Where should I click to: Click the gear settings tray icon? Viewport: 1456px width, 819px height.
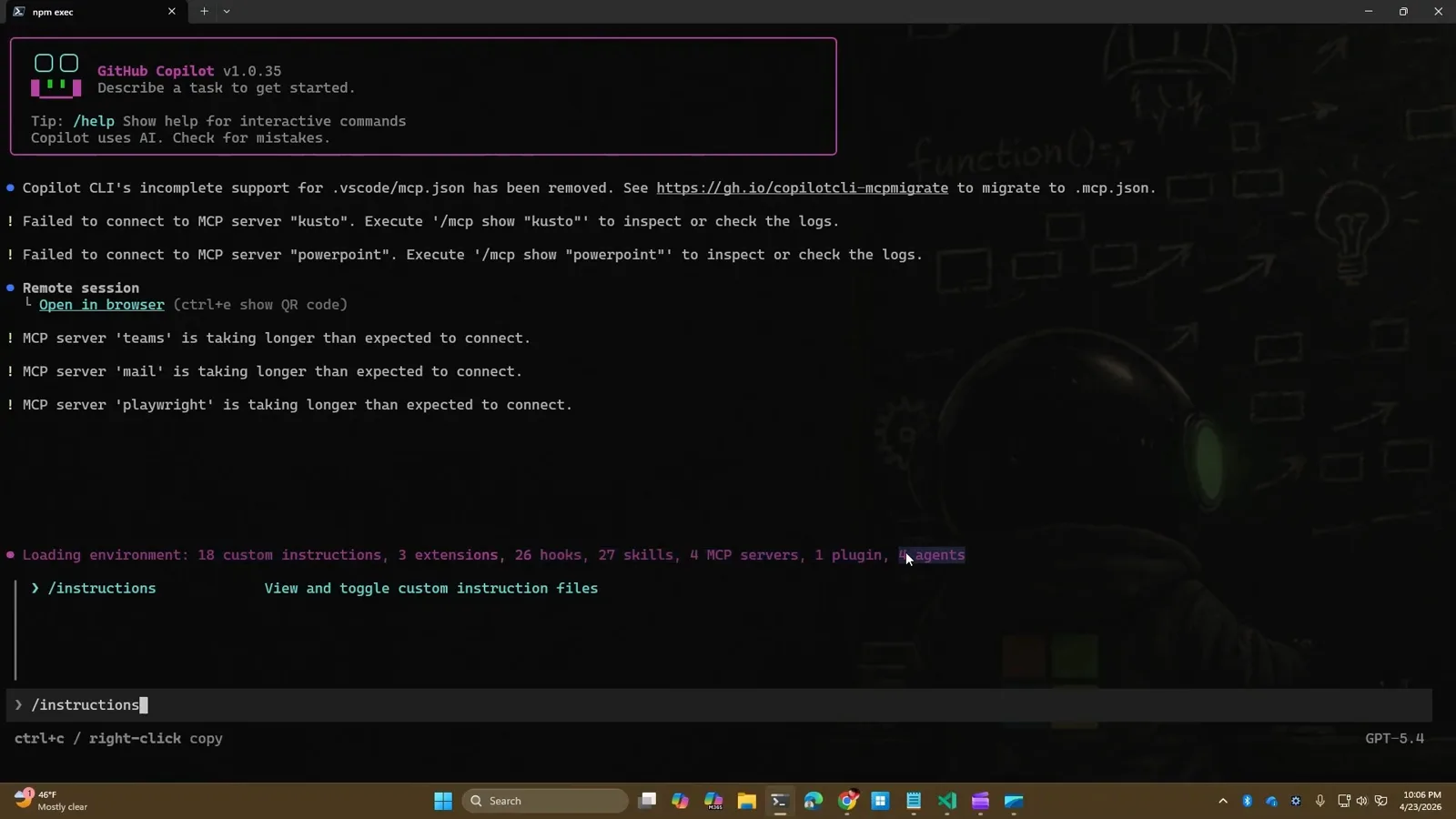(1296, 801)
